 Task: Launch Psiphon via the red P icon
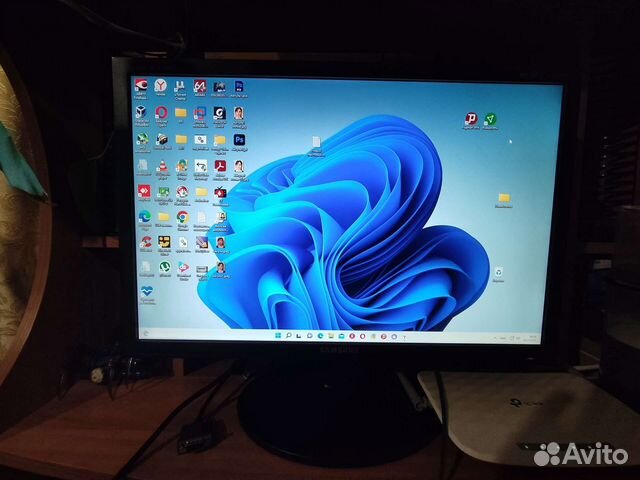(x=470, y=120)
